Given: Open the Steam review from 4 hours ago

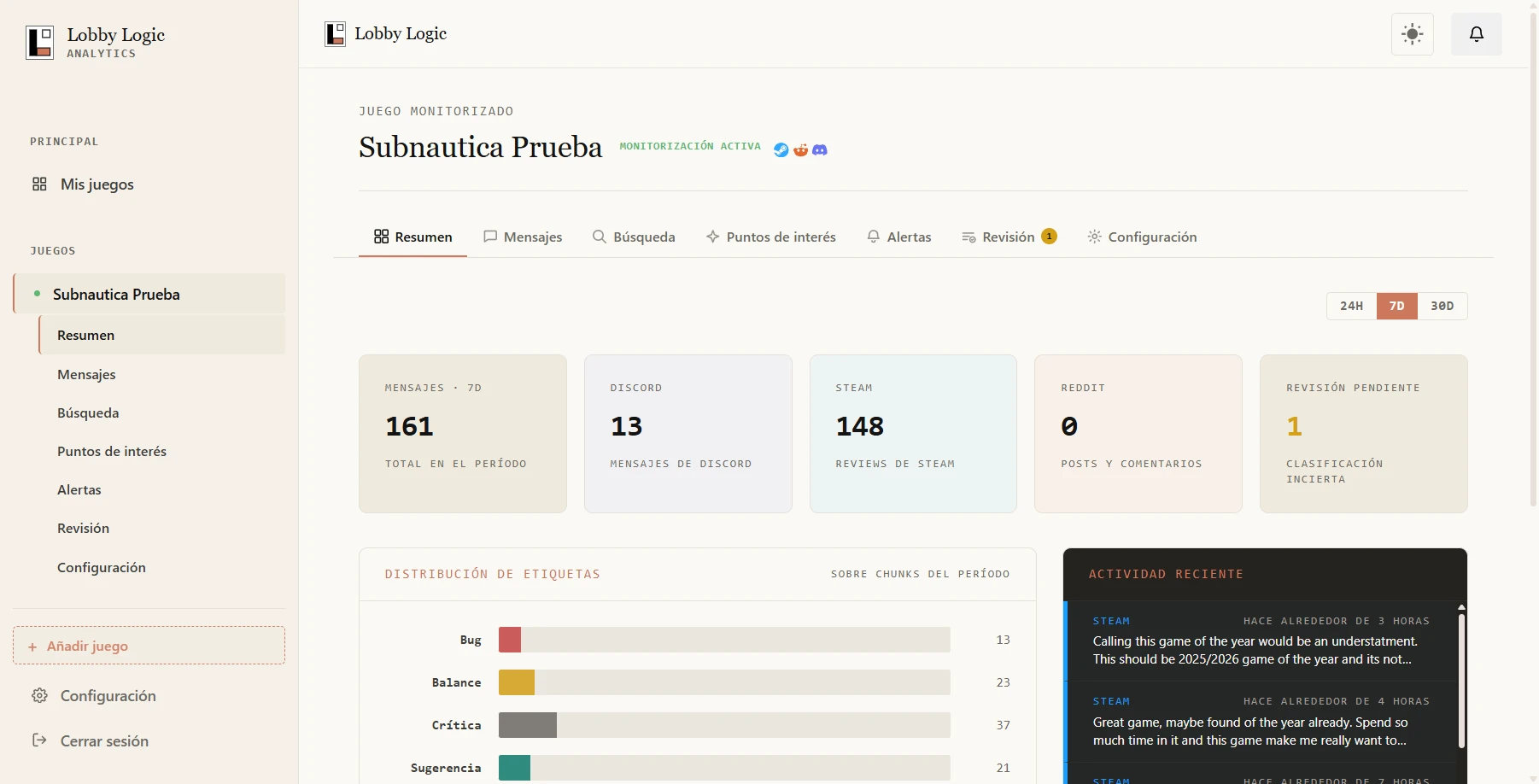Looking at the screenshot, I should (1261, 722).
